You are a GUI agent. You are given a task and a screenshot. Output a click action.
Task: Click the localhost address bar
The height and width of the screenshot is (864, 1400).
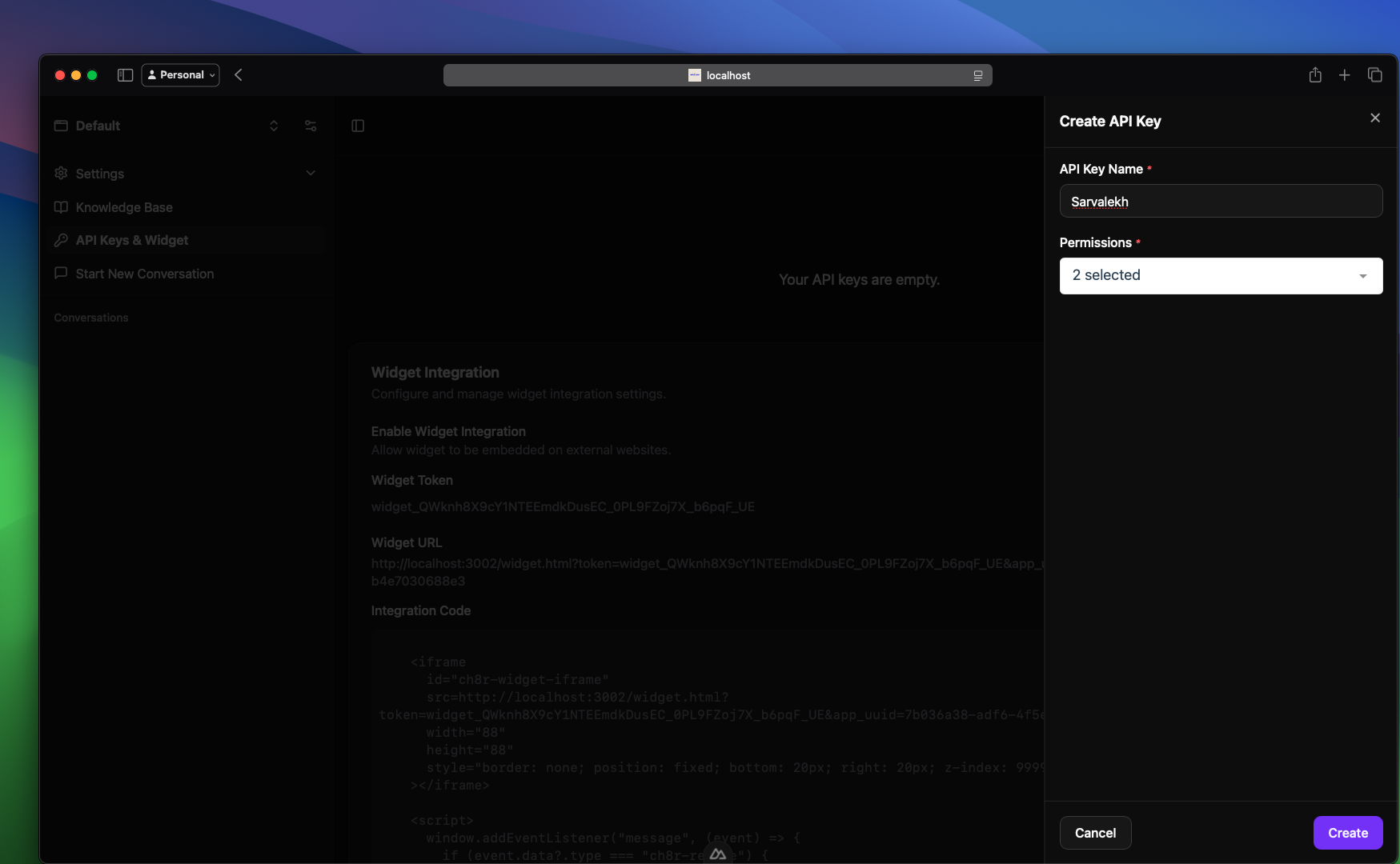718,75
